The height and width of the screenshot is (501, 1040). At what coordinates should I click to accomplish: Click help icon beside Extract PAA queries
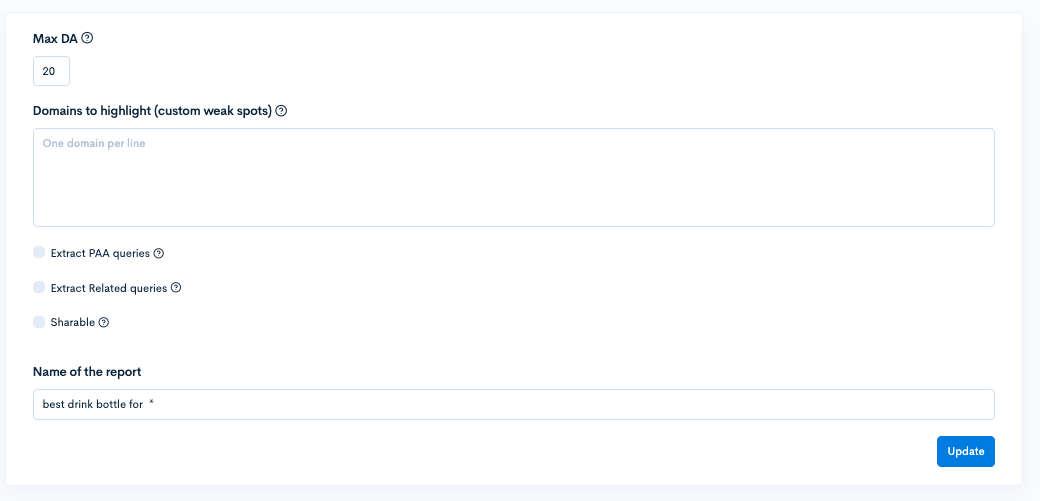coord(159,254)
